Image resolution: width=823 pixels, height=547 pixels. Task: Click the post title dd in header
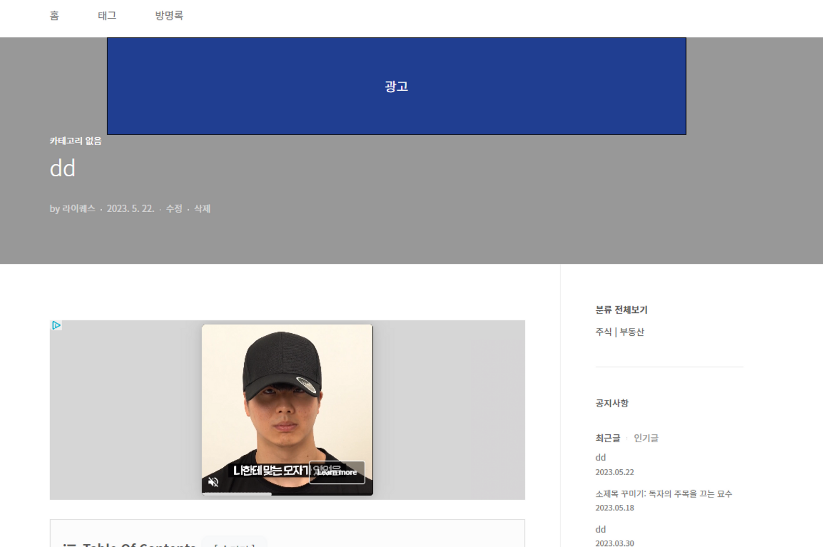pos(62,169)
